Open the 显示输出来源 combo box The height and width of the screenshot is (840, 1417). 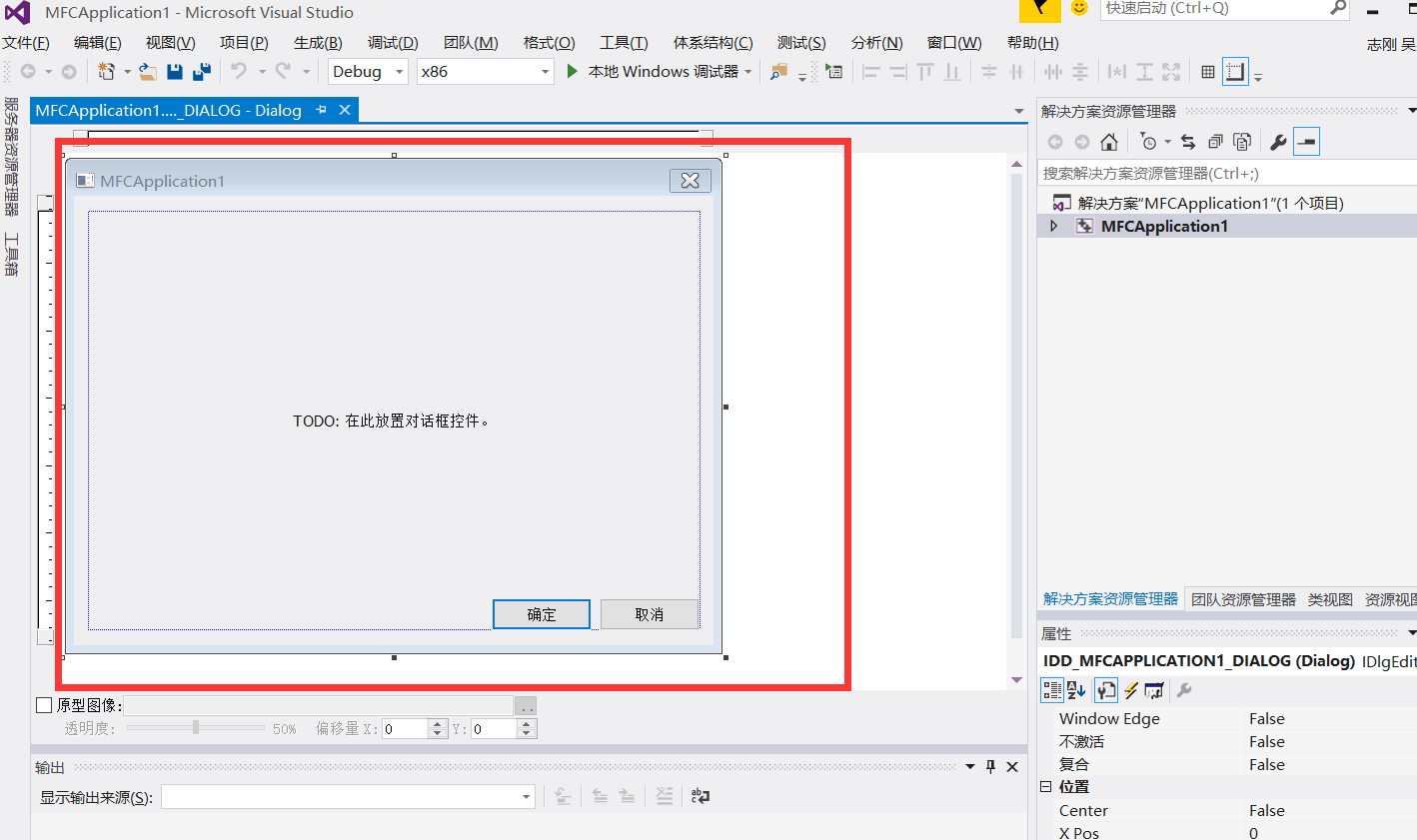(x=348, y=796)
